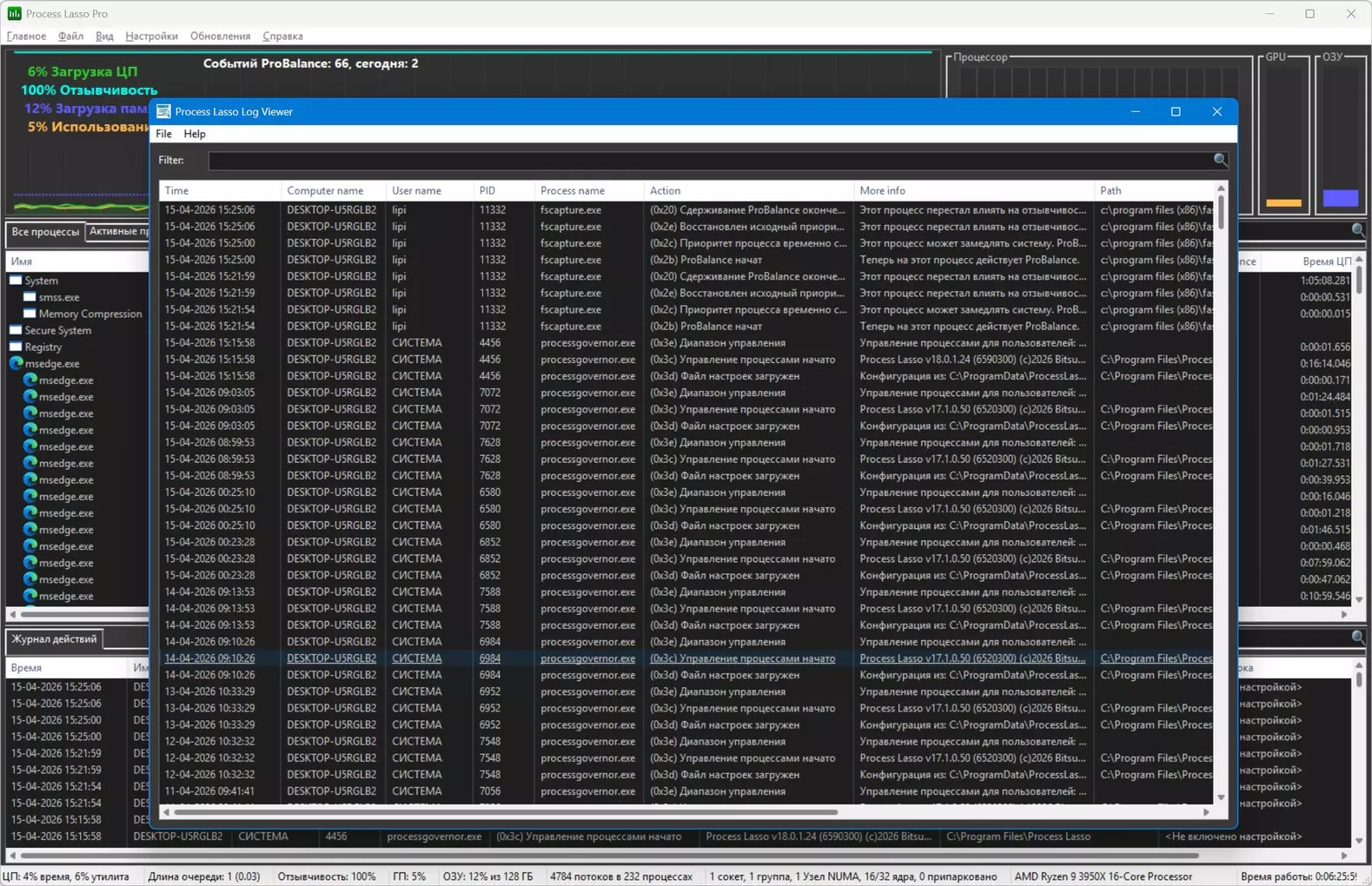Click the search icon in the action log panel
The width and height of the screenshot is (1372, 886).
(x=1357, y=638)
